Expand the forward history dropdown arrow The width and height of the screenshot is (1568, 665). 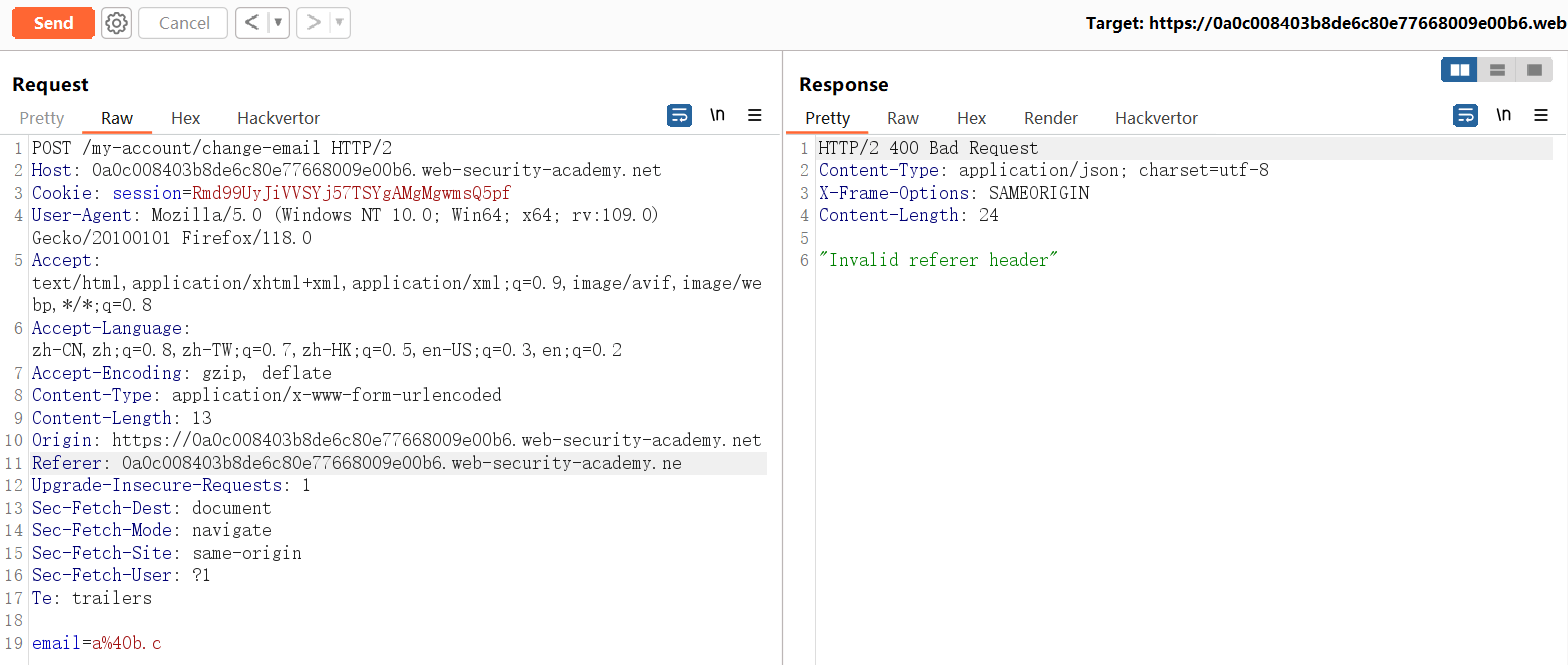pyautogui.click(x=339, y=23)
